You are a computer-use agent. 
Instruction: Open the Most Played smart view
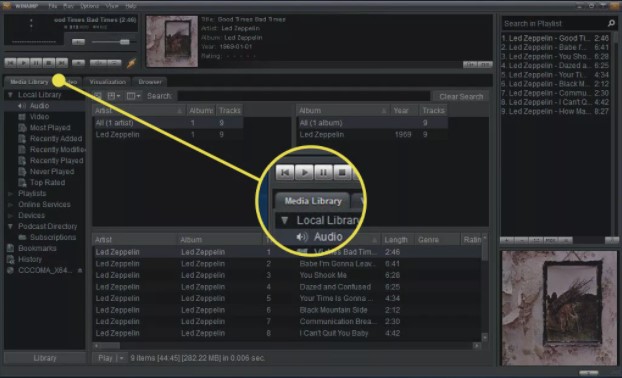click(x=50, y=128)
